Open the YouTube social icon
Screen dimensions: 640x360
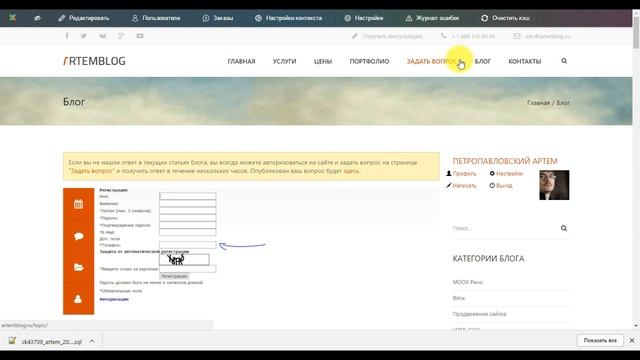140,36
